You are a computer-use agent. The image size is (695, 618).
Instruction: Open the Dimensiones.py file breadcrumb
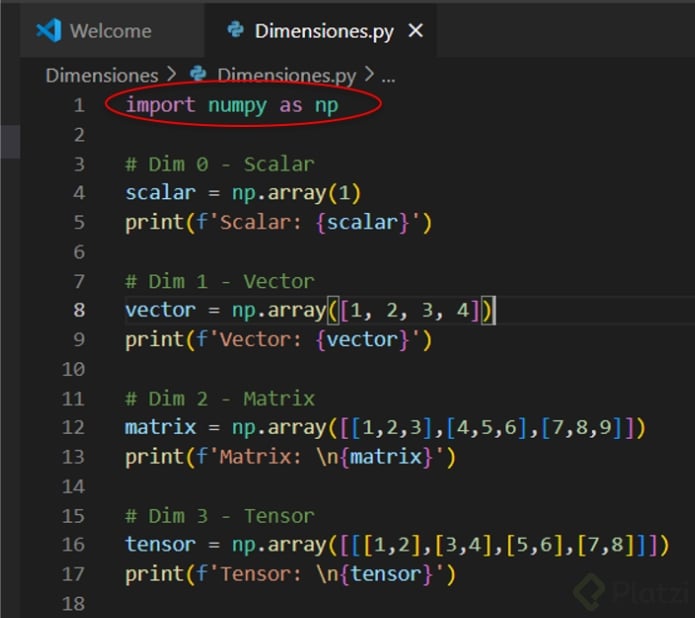[286, 76]
